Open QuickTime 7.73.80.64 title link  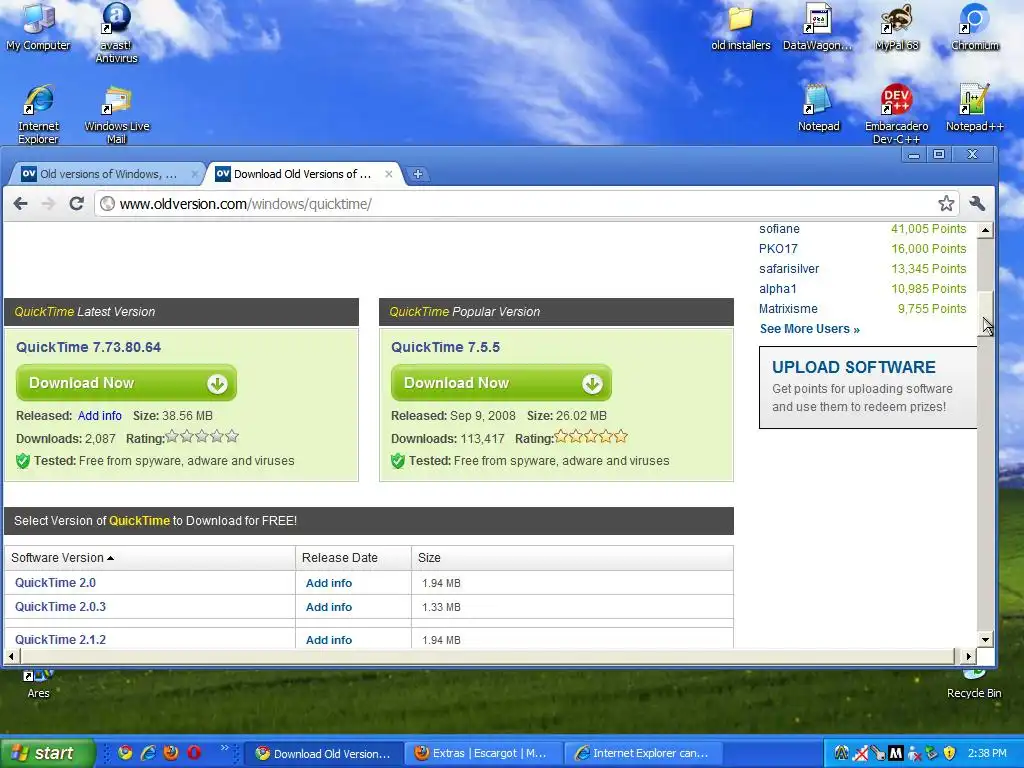88,347
